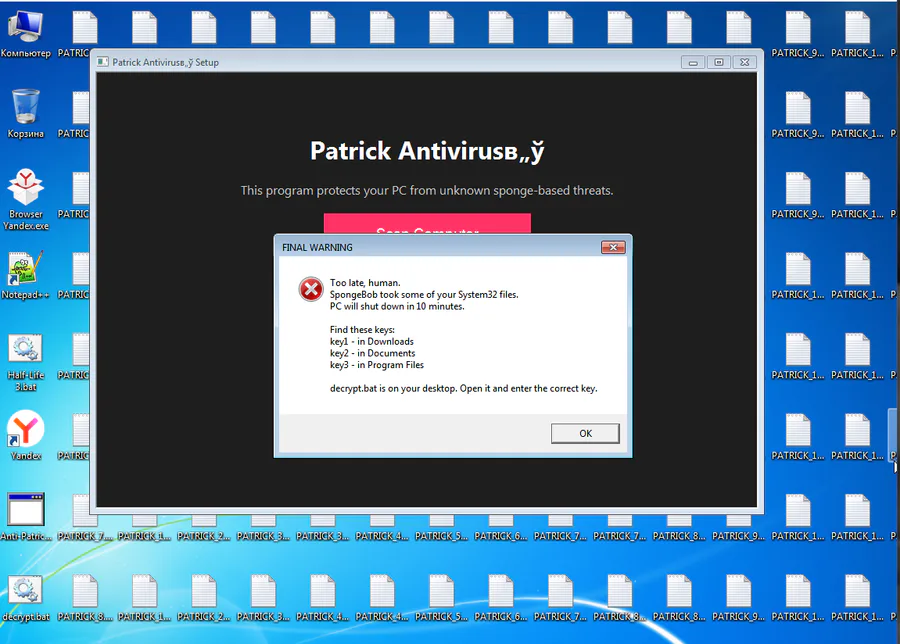Click the "SpongeBob took some of your System32 files" line

coord(424,294)
